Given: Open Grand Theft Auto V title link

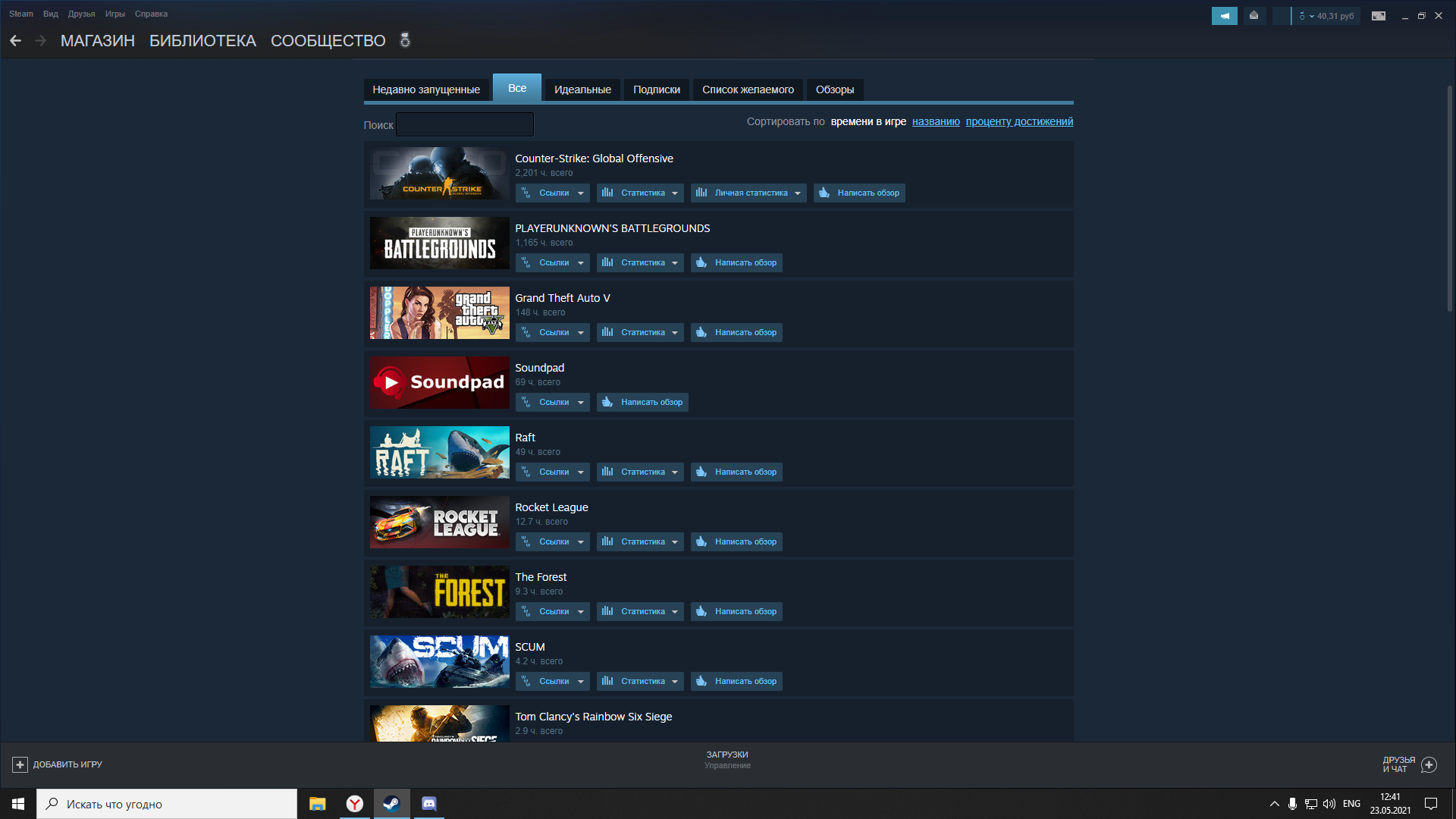Looking at the screenshot, I should [x=563, y=298].
